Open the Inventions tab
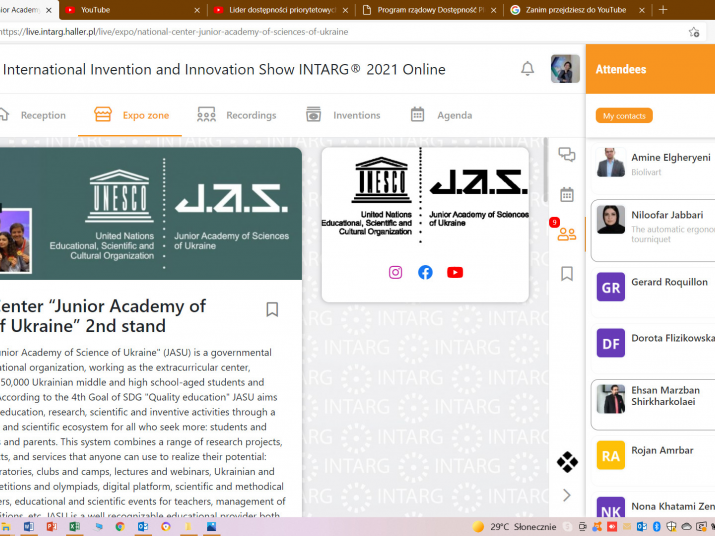The image size is (715, 536). tap(343, 115)
